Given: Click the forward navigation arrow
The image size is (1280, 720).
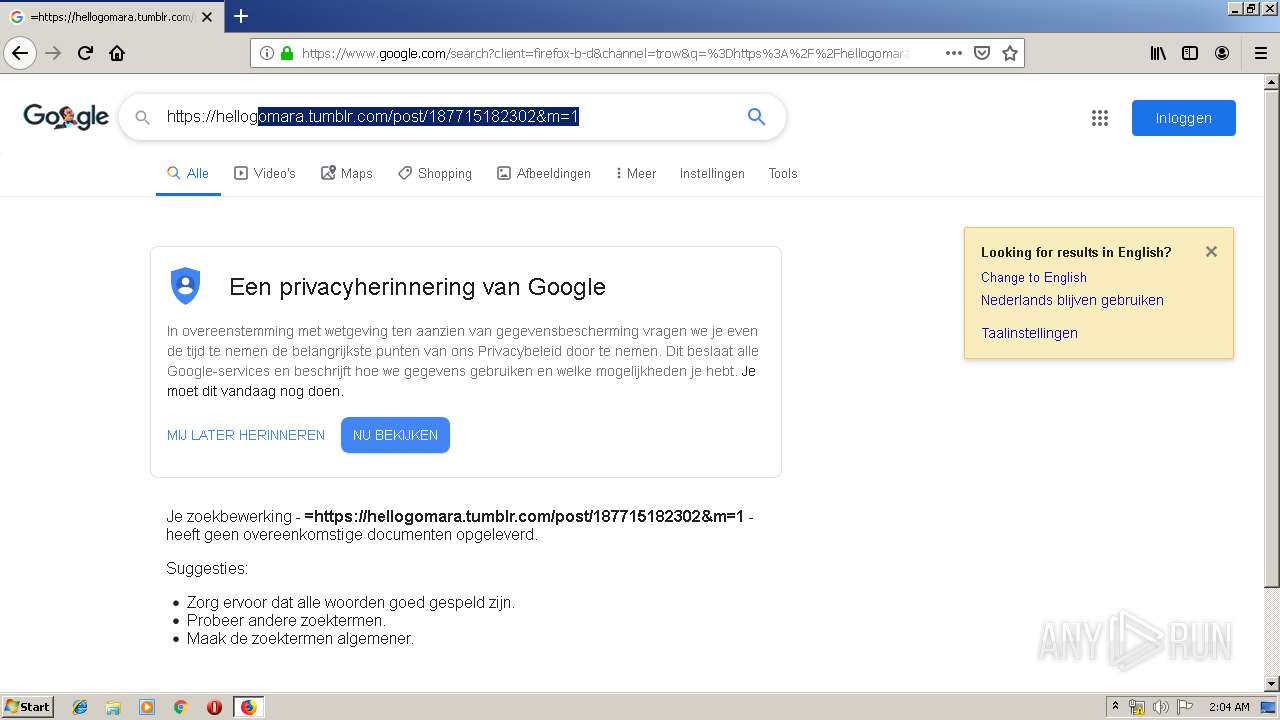Looking at the screenshot, I should pos(53,53).
